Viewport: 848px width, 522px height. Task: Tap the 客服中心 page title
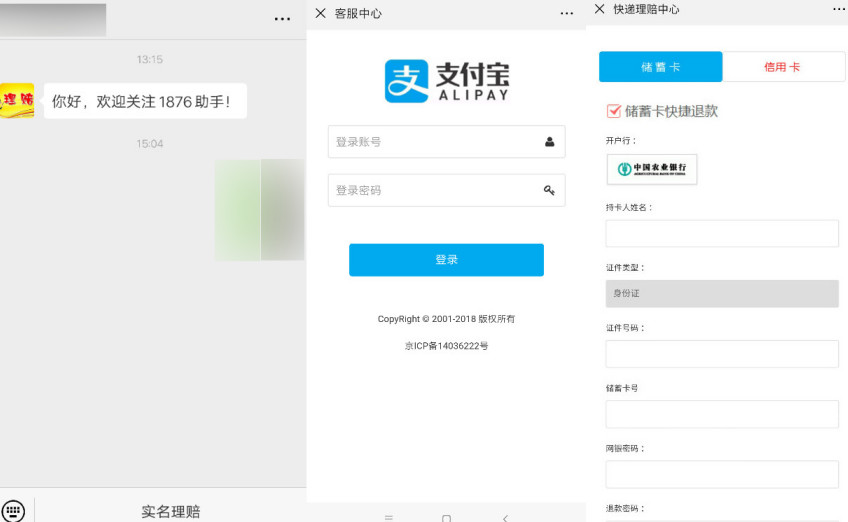358,14
